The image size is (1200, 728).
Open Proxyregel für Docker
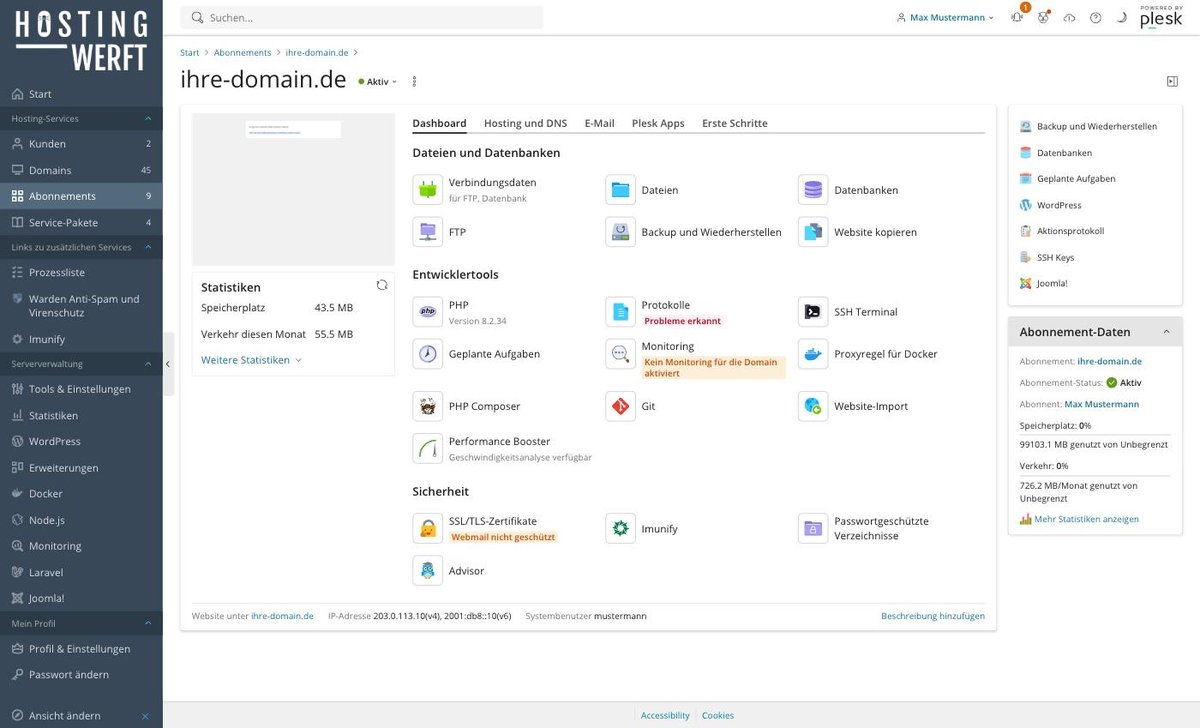coord(813,354)
